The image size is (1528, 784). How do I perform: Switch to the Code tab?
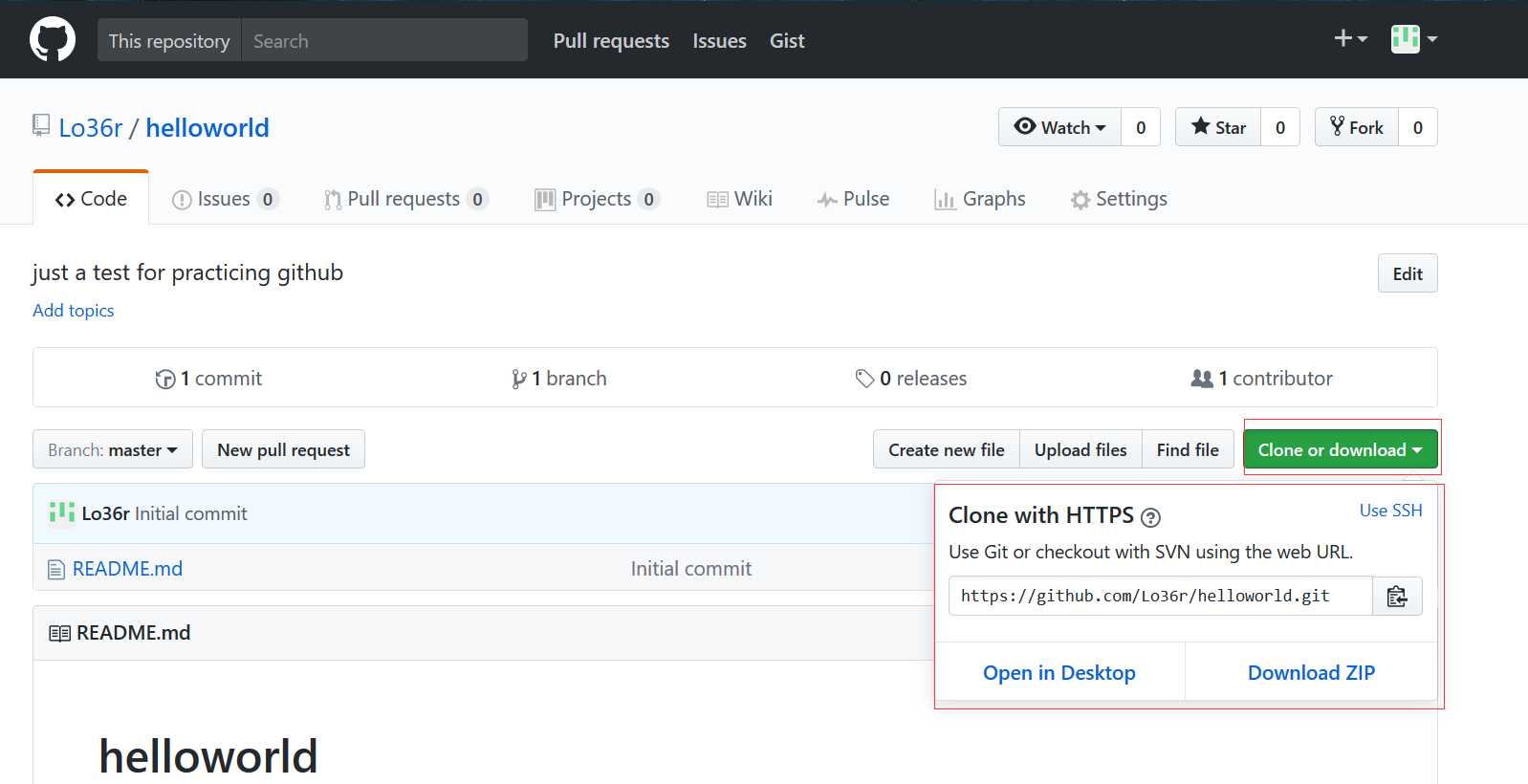tap(91, 198)
